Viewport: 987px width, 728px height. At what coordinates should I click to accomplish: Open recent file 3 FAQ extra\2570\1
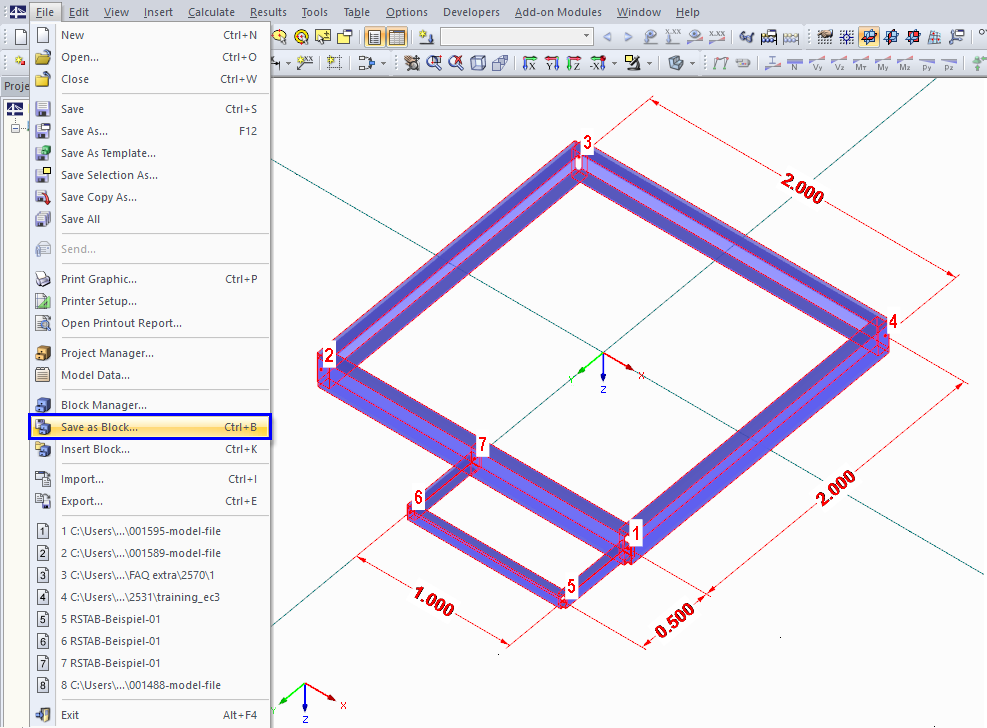(x=150, y=575)
